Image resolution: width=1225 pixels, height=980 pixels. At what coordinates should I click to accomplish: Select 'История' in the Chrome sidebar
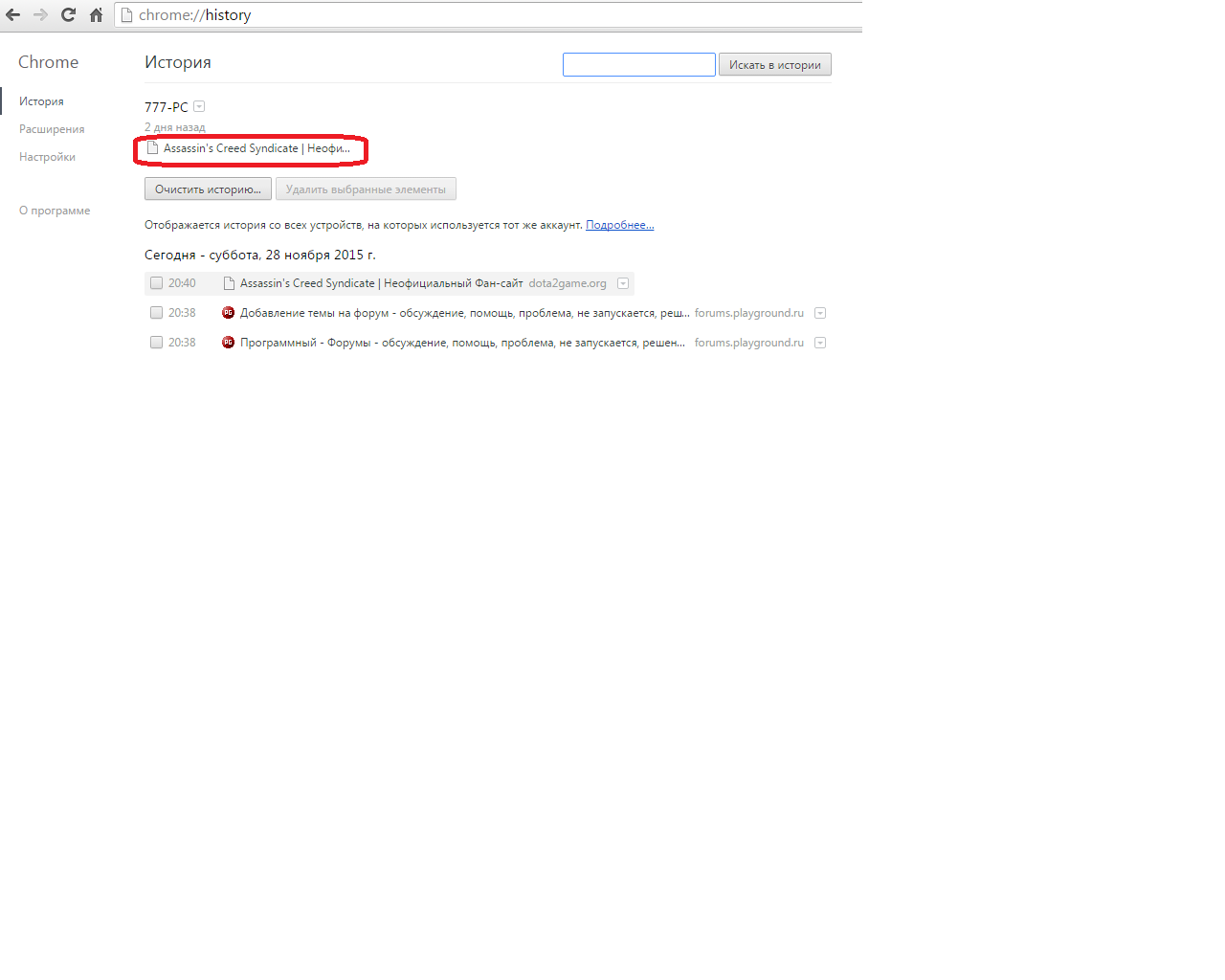click(41, 101)
